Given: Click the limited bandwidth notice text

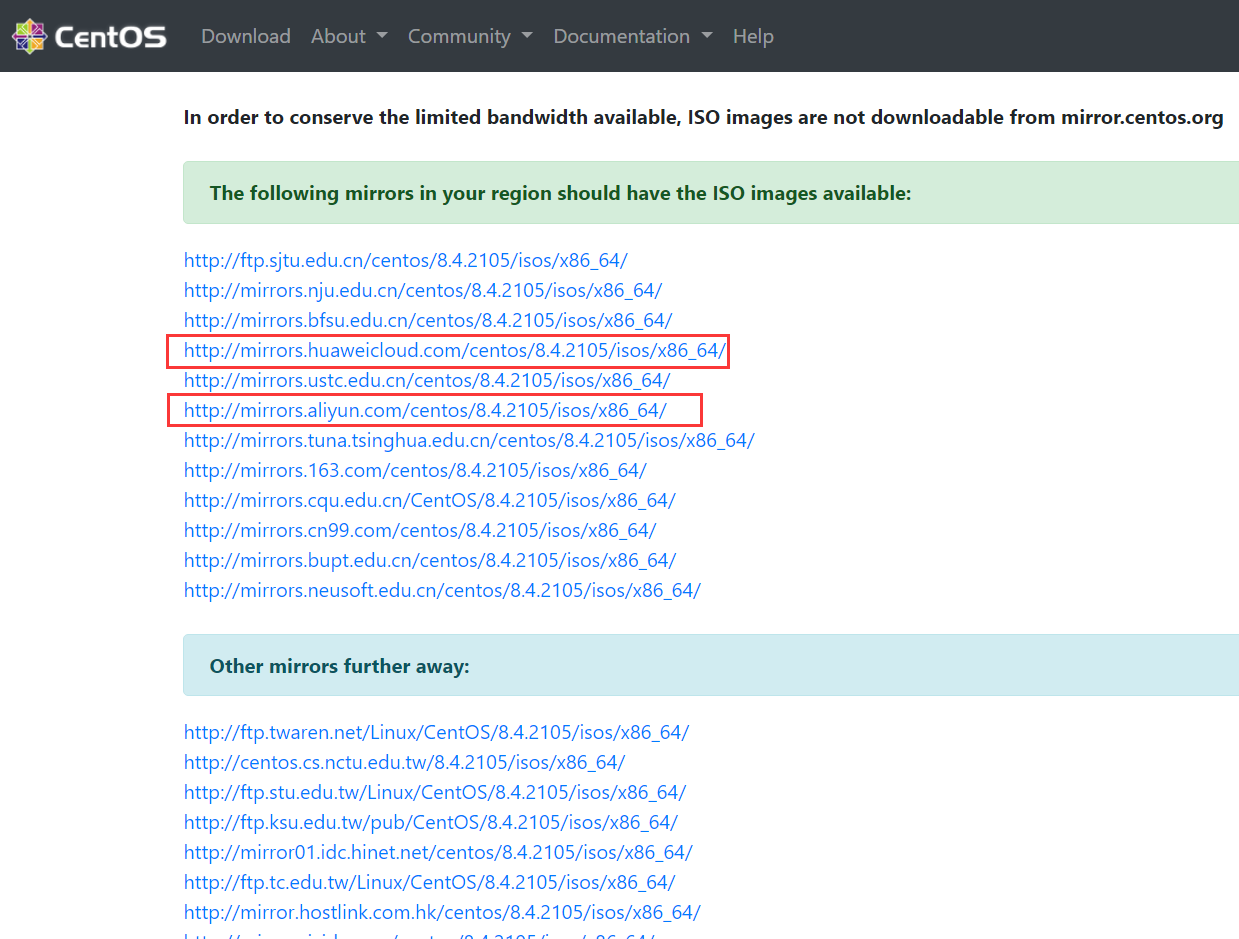Looking at the screenshot, I should coord(704,117).
